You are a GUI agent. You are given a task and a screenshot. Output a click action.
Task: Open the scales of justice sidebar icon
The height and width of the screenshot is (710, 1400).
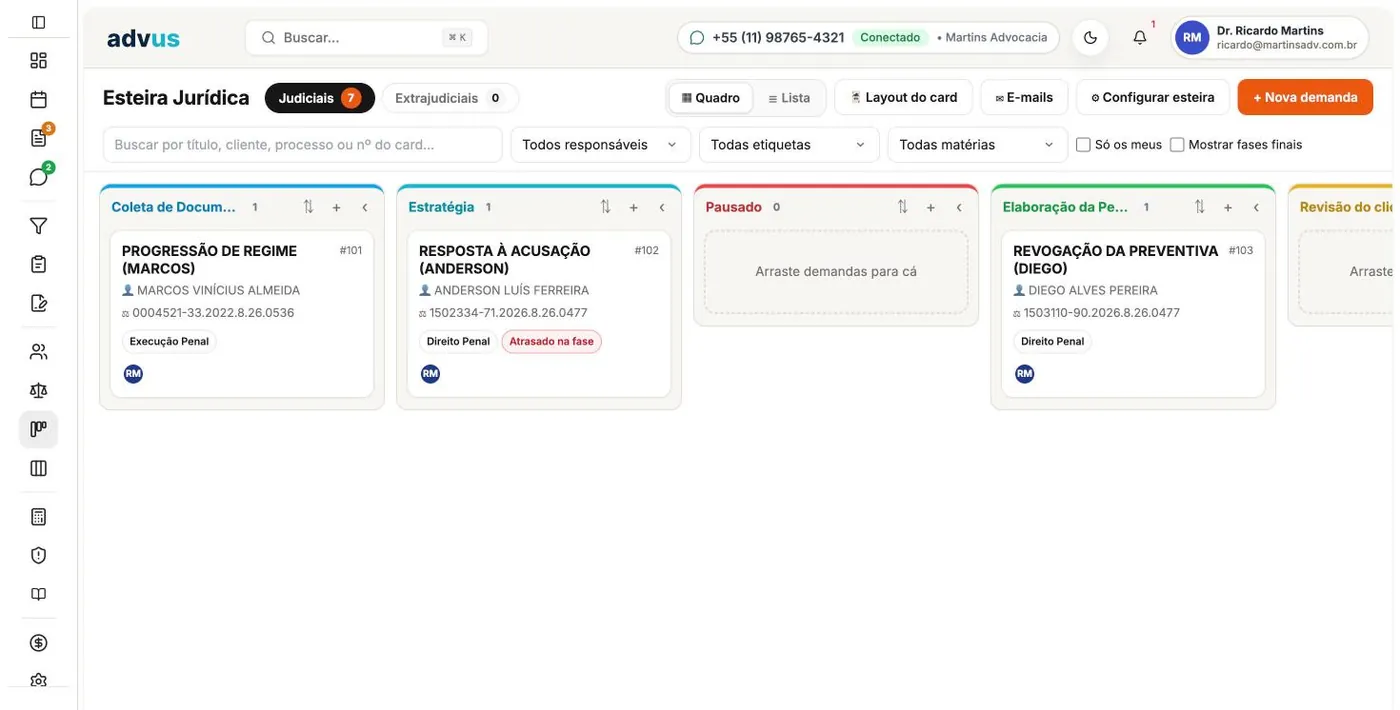[38, 390]
